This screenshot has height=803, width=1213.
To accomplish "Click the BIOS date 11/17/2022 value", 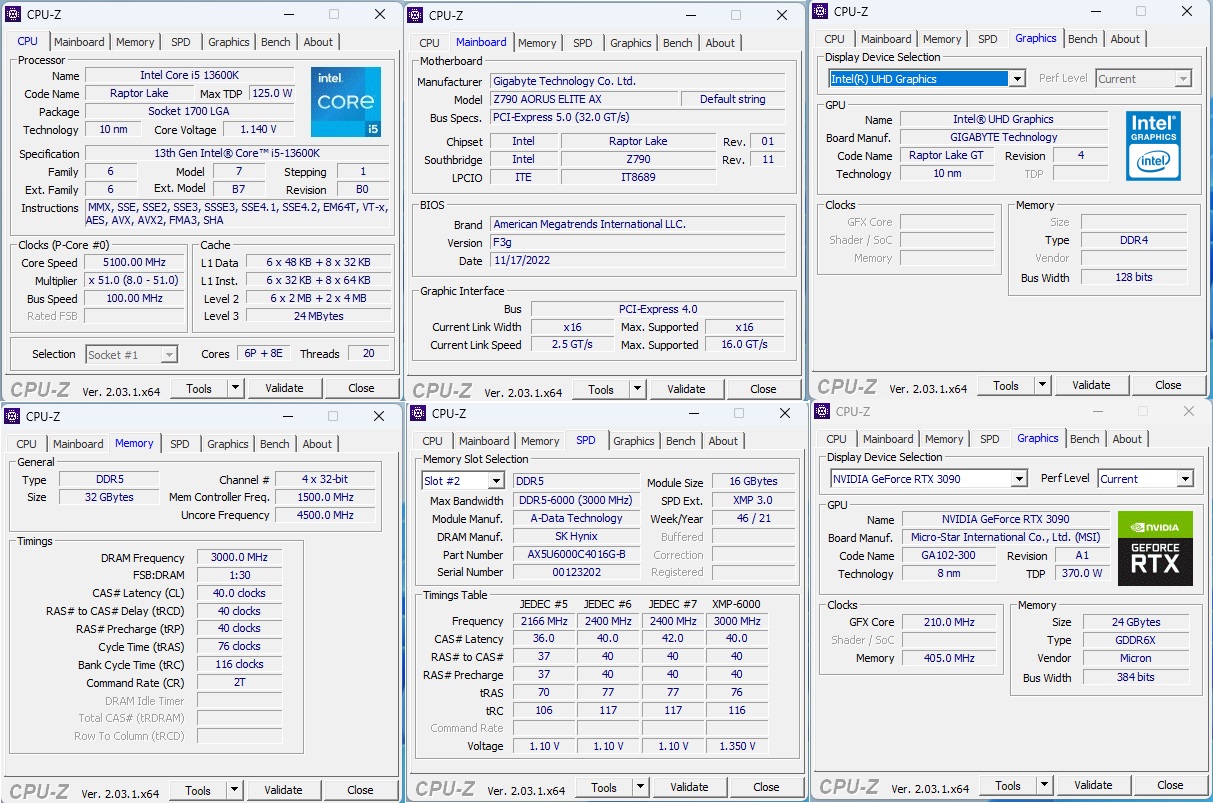I will click(638, 261).
